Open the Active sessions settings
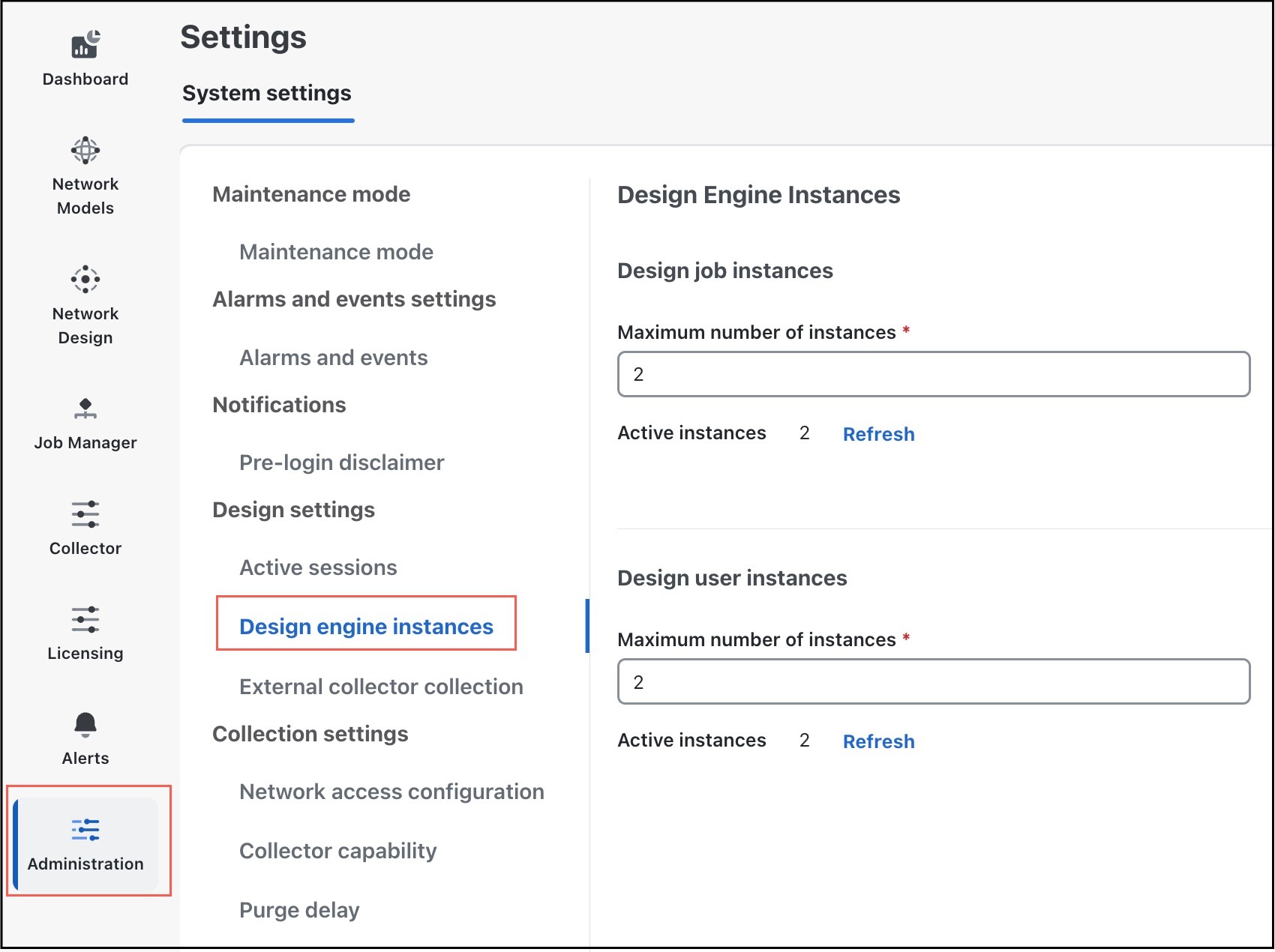This screenshot has width=1275, height=952. (x=318, y=567)
